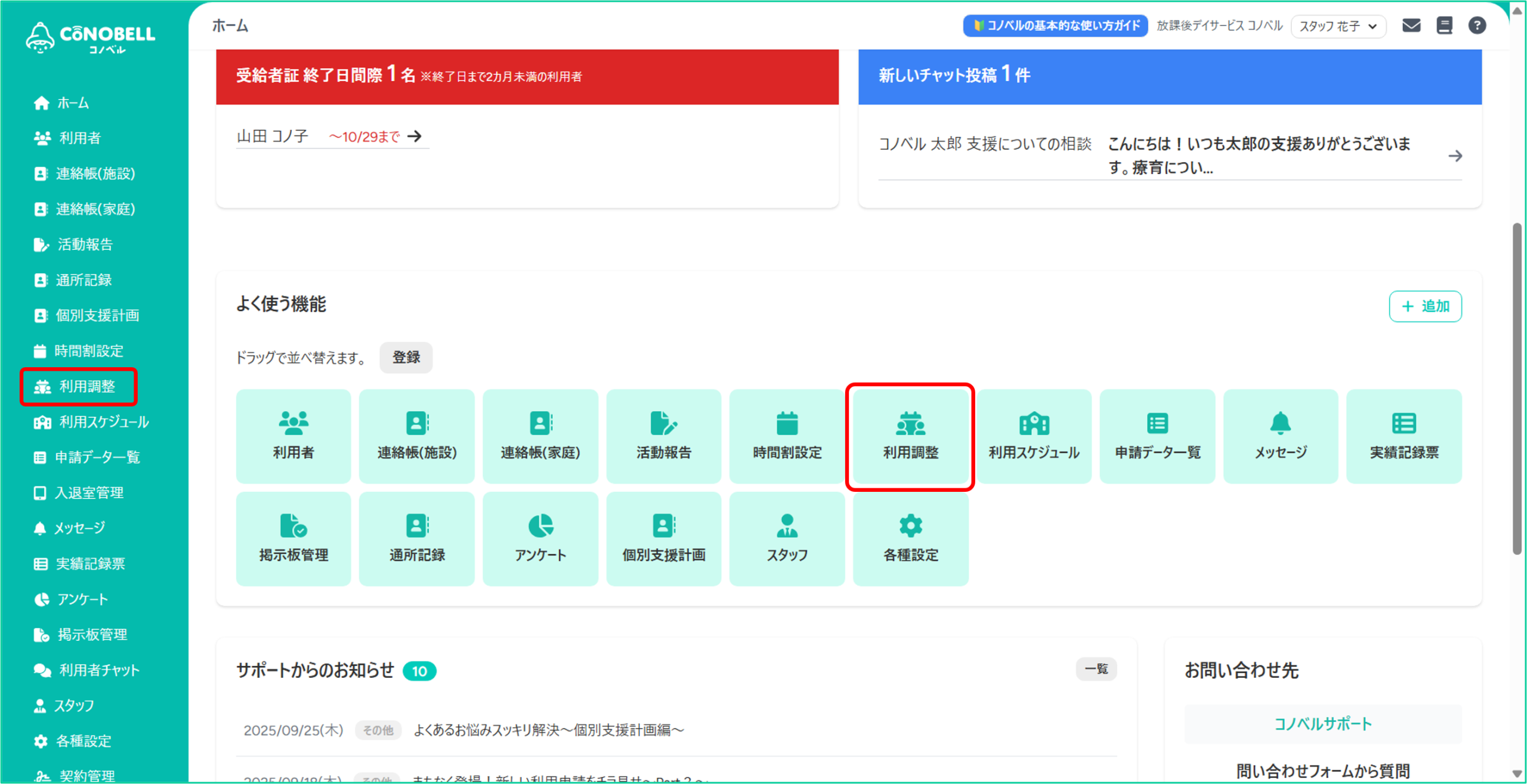Viewport: 1527px width, 784px height.
Task: Click the mail envelope icon in header
Action: point(1411,26)
